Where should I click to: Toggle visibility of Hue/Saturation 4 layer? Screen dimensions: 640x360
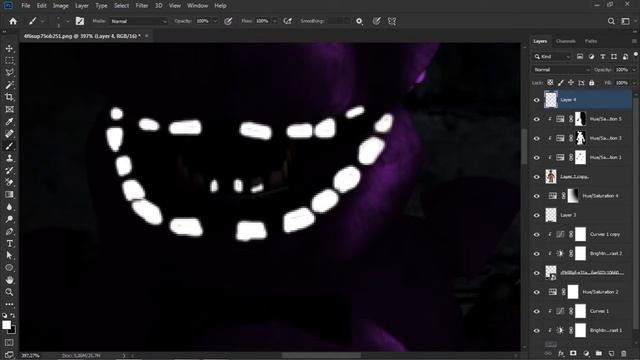pyautogui.click(x=537, y=196)
